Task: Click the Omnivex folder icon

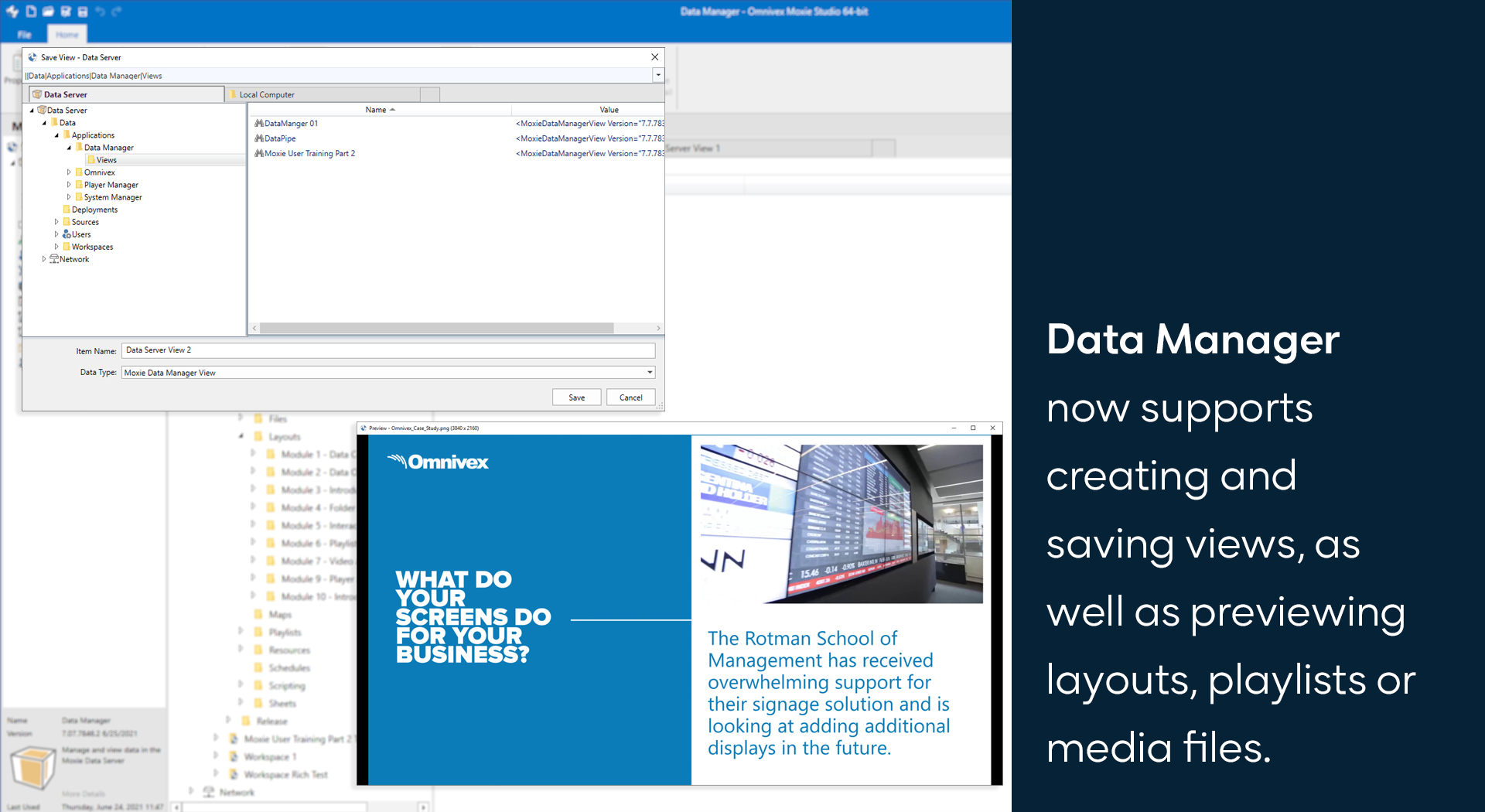Action: coord(79,172)
